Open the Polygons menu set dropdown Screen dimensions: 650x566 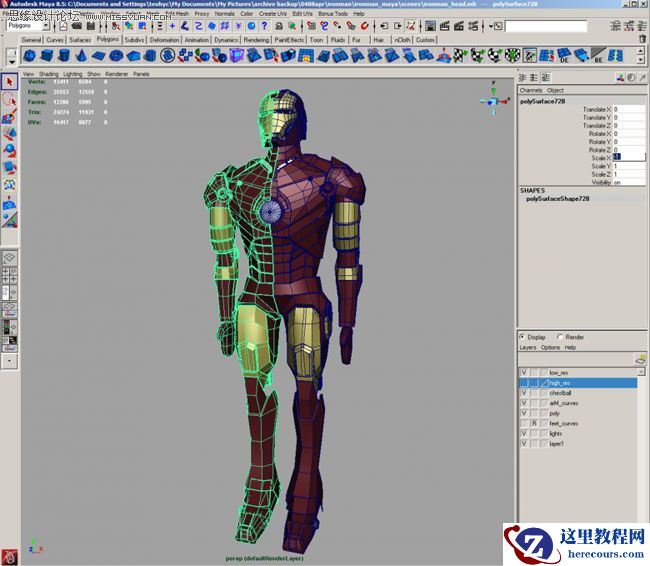[27, 25]
